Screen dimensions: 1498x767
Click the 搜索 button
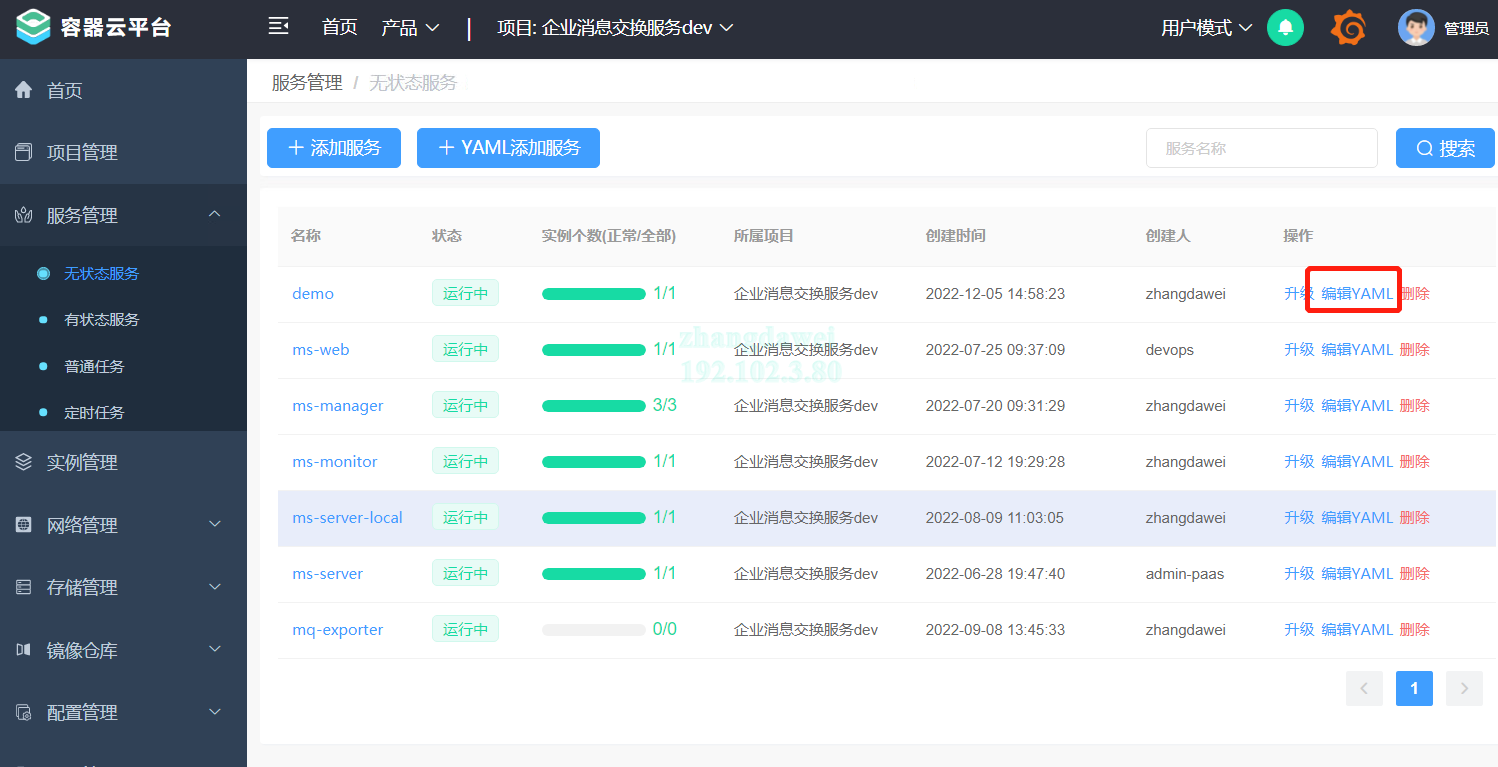(1445, 148)
